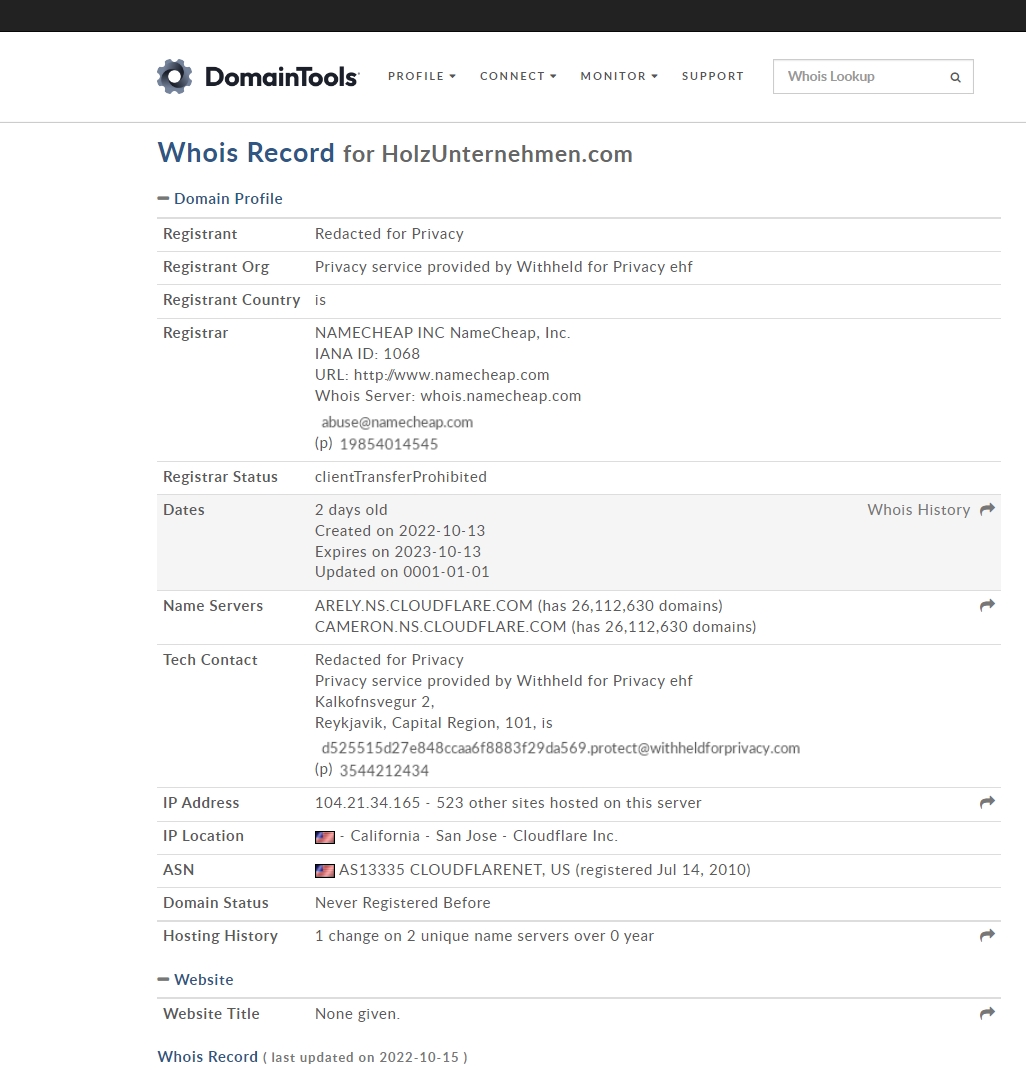Click Registrant 'Redacted for Privacy' value
Viewport: 1026px width, 1070px height.
coord(389,234)
